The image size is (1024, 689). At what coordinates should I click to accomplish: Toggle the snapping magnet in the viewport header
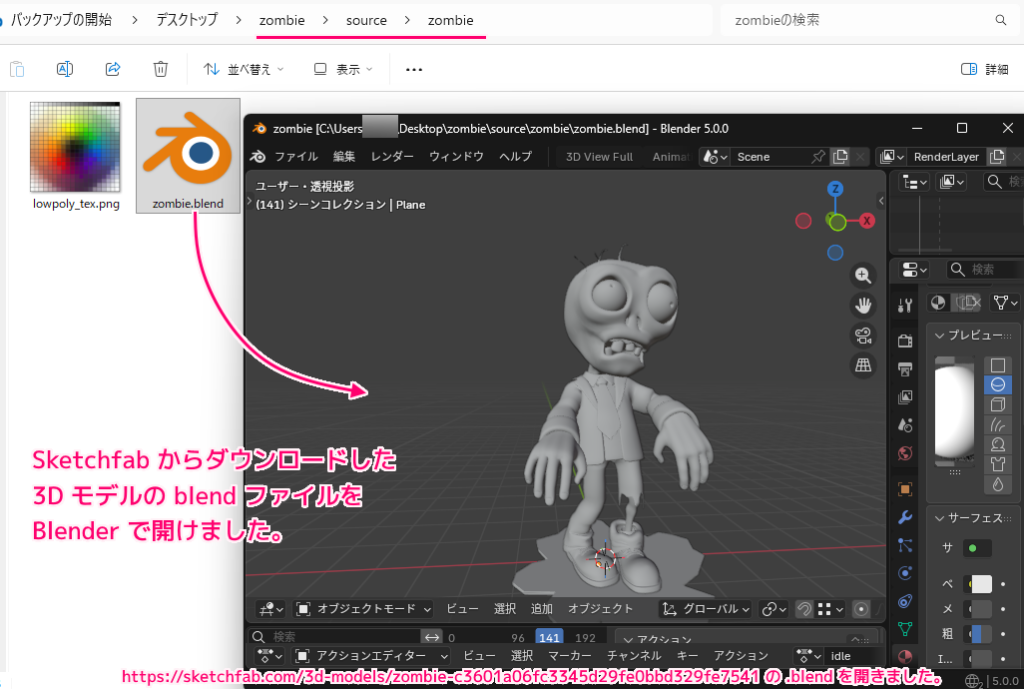click(x=804, y=608)
